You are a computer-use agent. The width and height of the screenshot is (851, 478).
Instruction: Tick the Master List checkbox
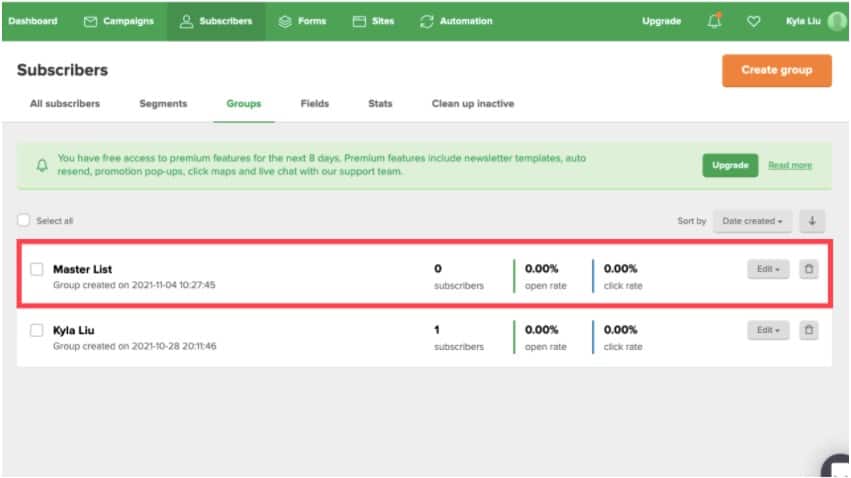(37, 269)
